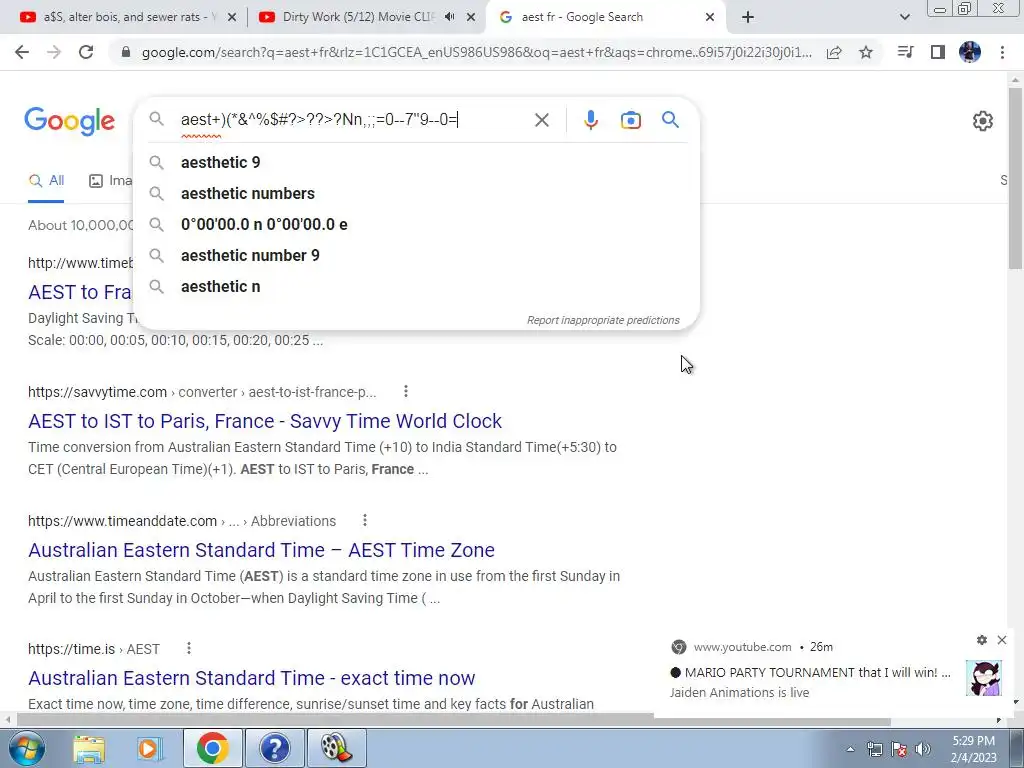Open the Chrome profile avatar
This screenshot has width=1024, height=768.
point(970,52)
